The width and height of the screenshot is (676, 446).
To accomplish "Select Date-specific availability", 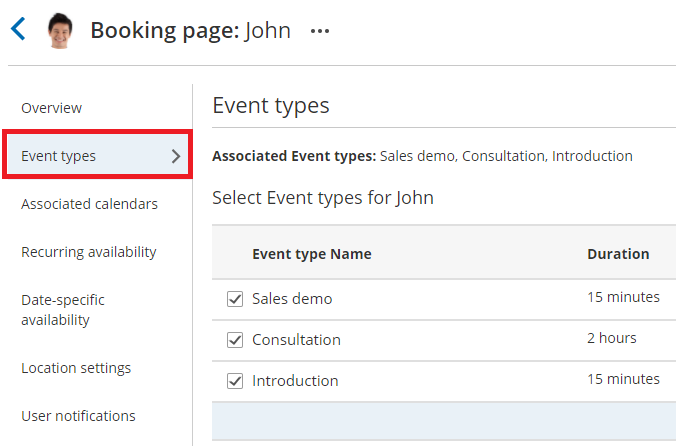I will pos(63,310).
